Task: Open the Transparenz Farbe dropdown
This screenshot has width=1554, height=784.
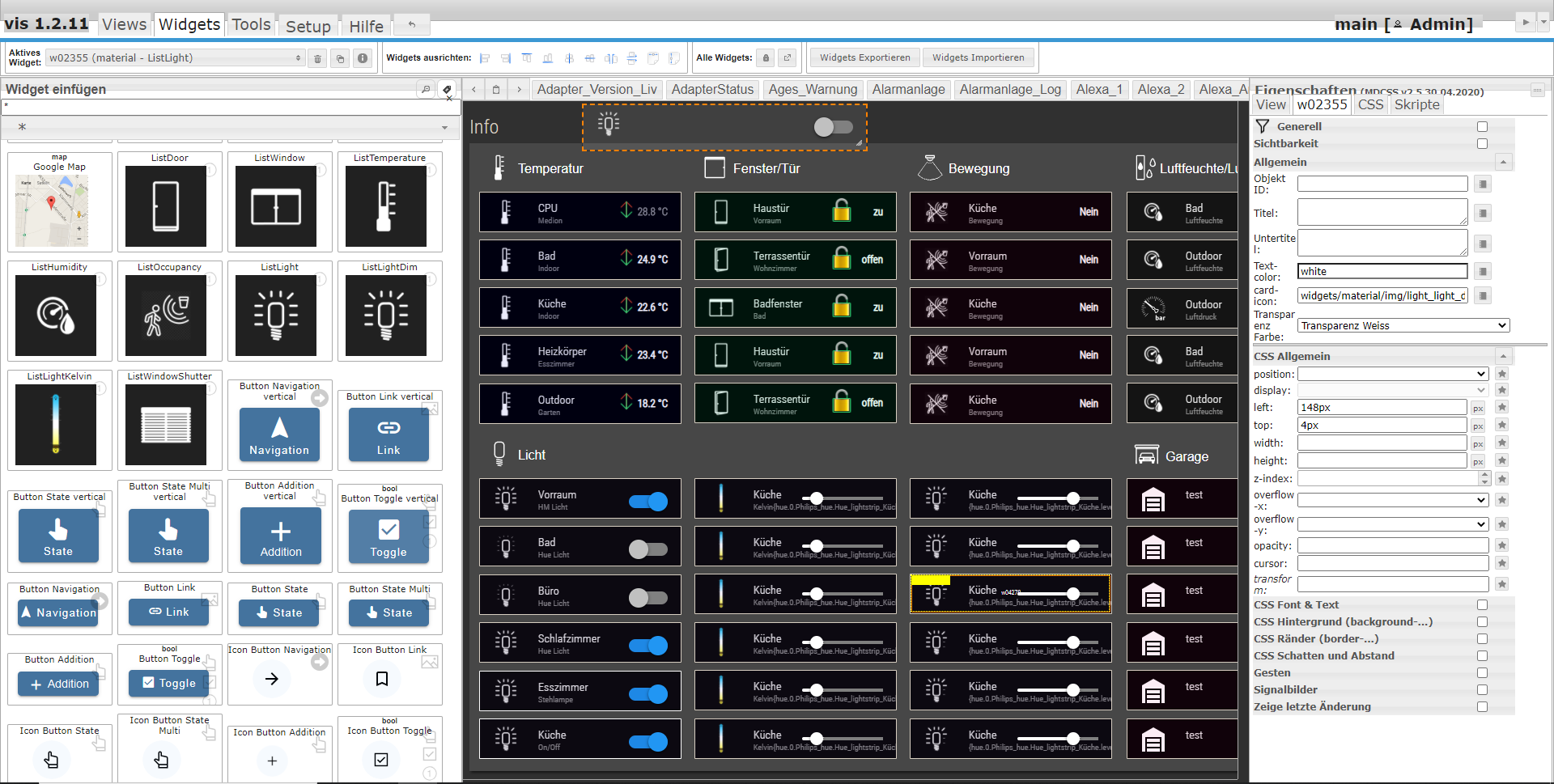Action: click(1403, 326)
